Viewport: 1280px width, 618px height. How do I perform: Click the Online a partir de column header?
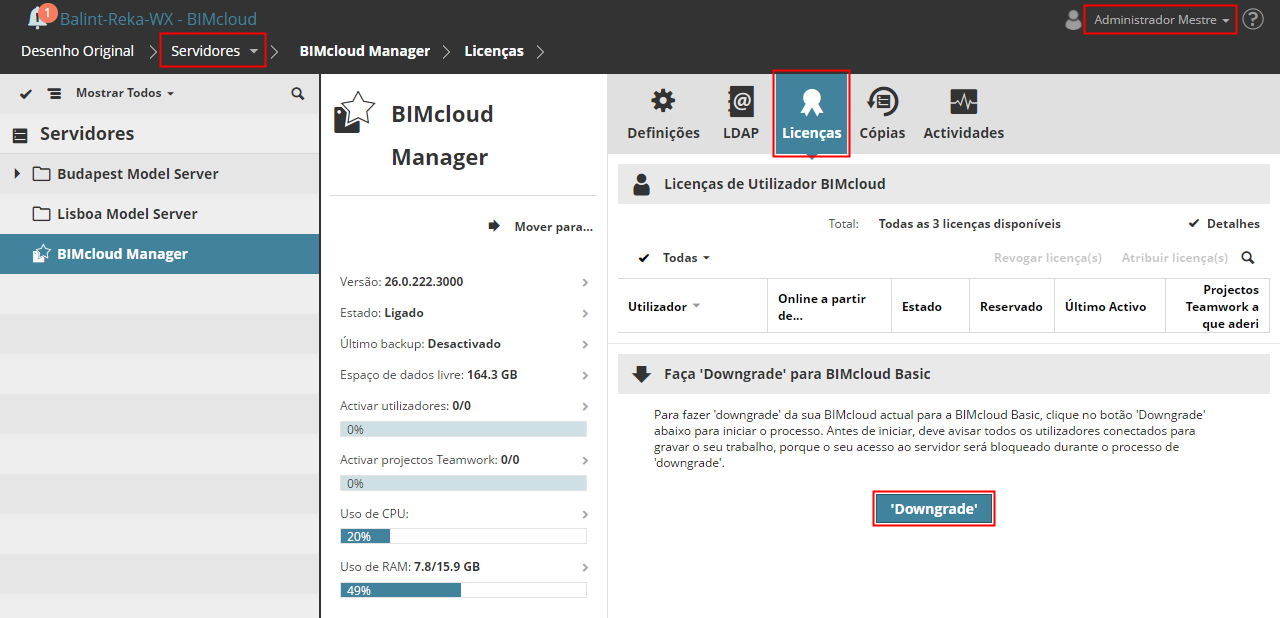(x=829, y=306)
